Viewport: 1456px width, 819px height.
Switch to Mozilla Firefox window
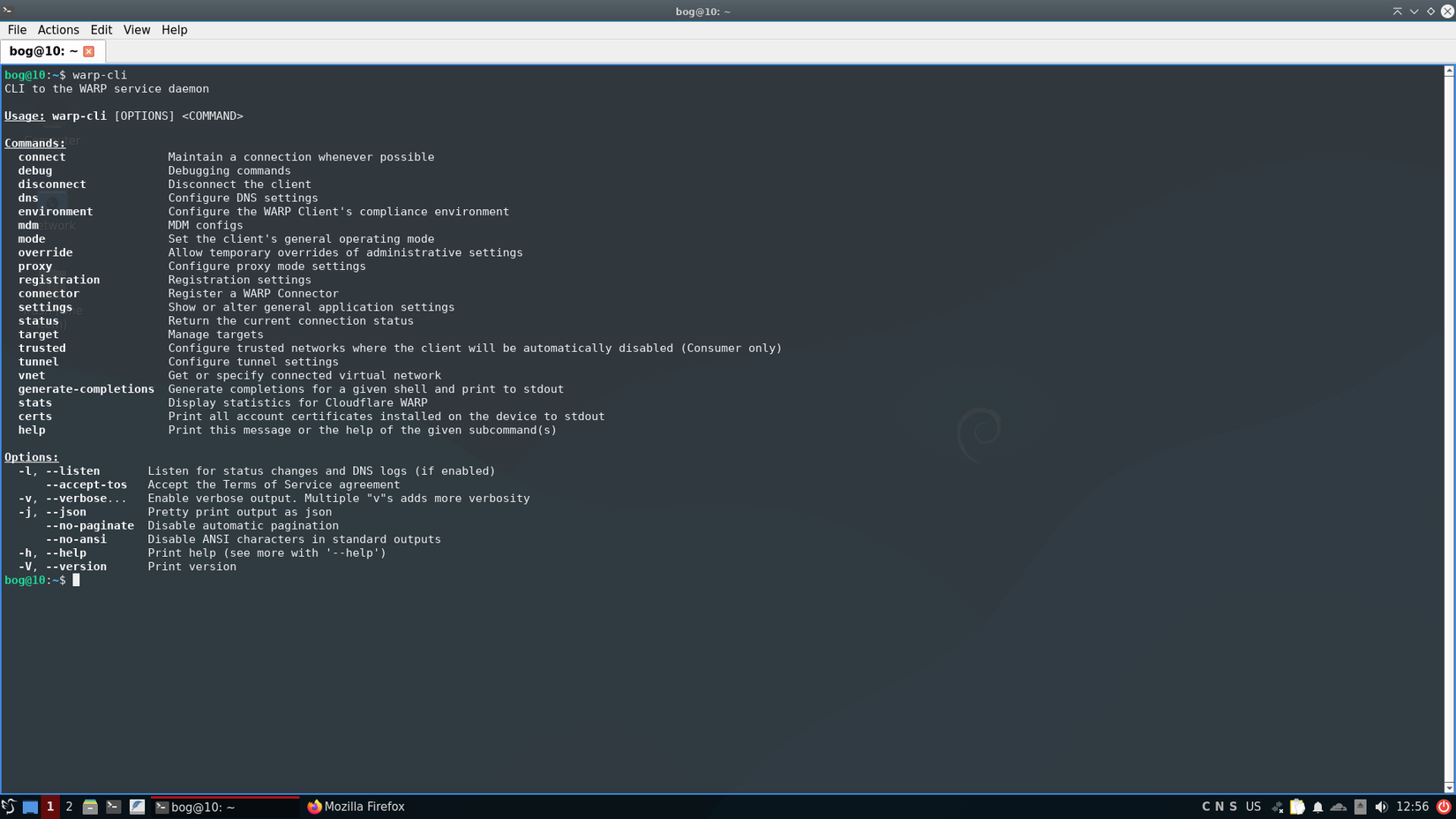[x=356, y=807]
